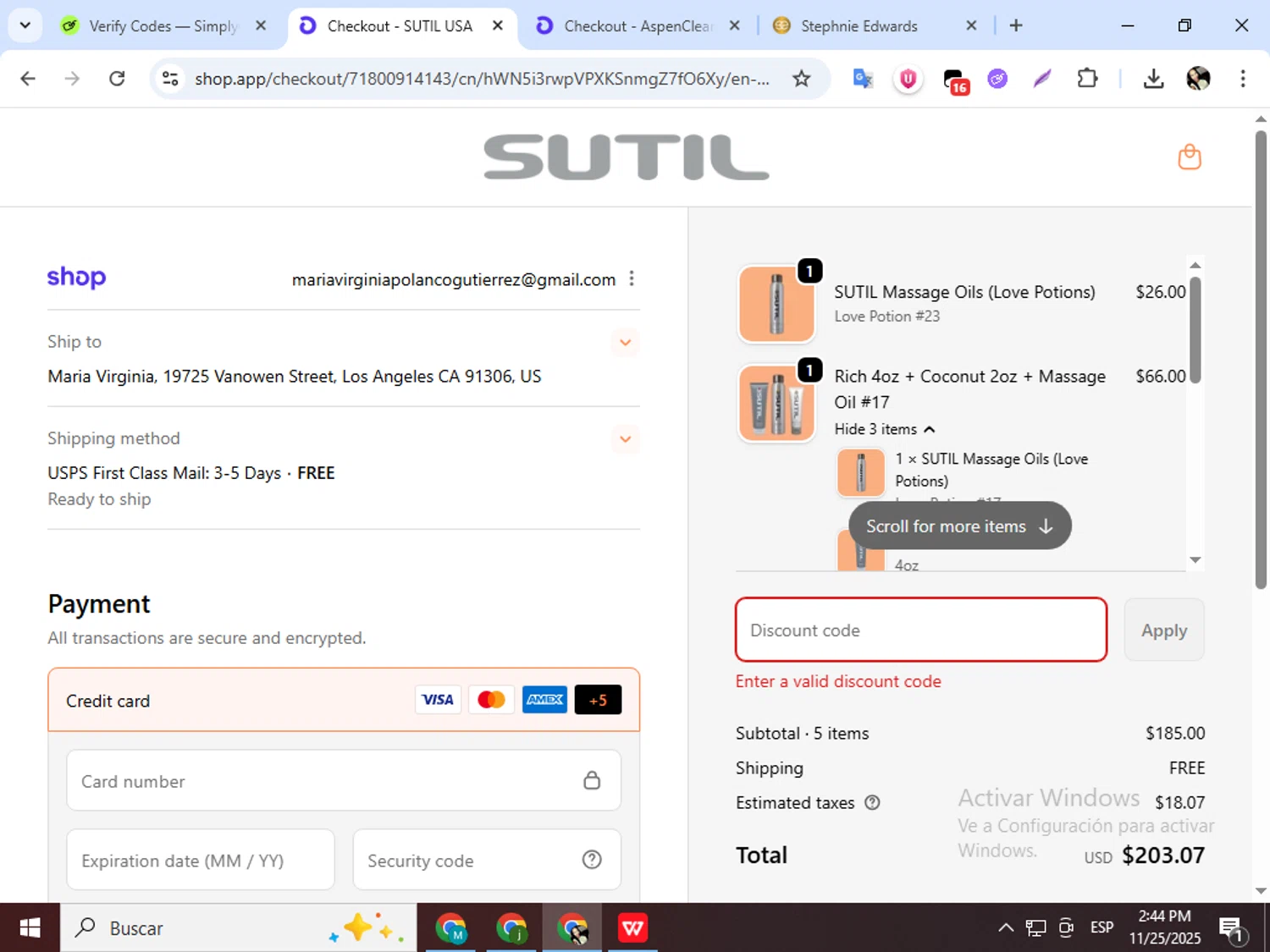The width and height of the screenshot is (1270, 952).
Task: Click the page vertical scrollbar thumb
Action: pos(1261,360)
